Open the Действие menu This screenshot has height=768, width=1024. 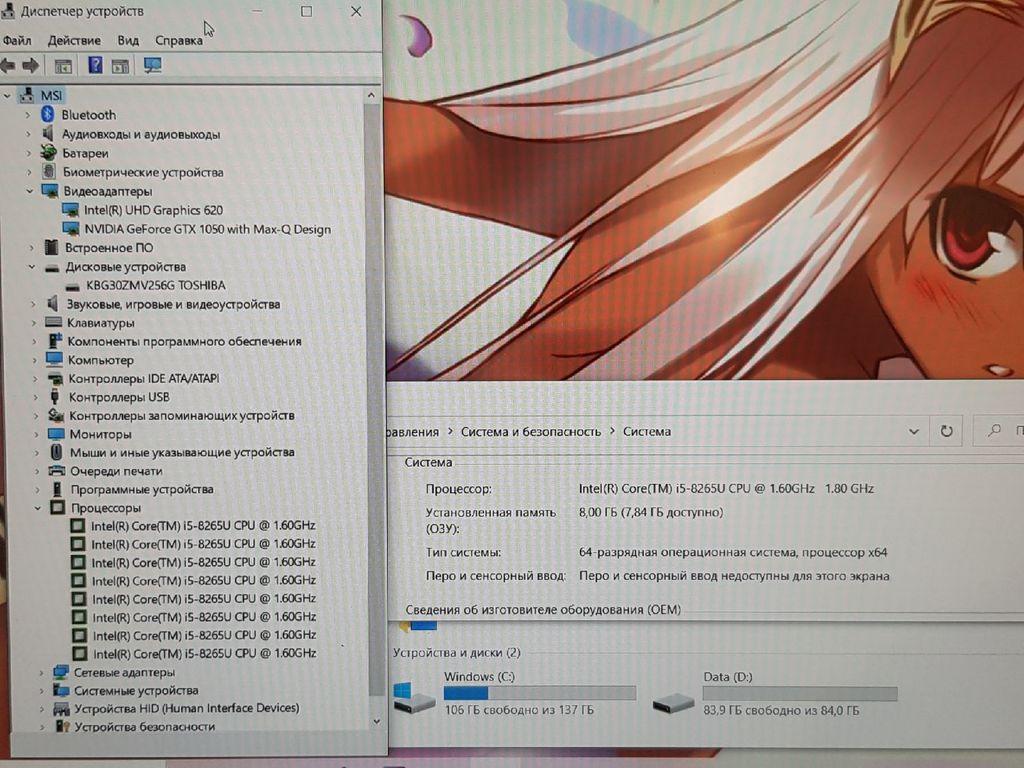(x=74, y=41)
